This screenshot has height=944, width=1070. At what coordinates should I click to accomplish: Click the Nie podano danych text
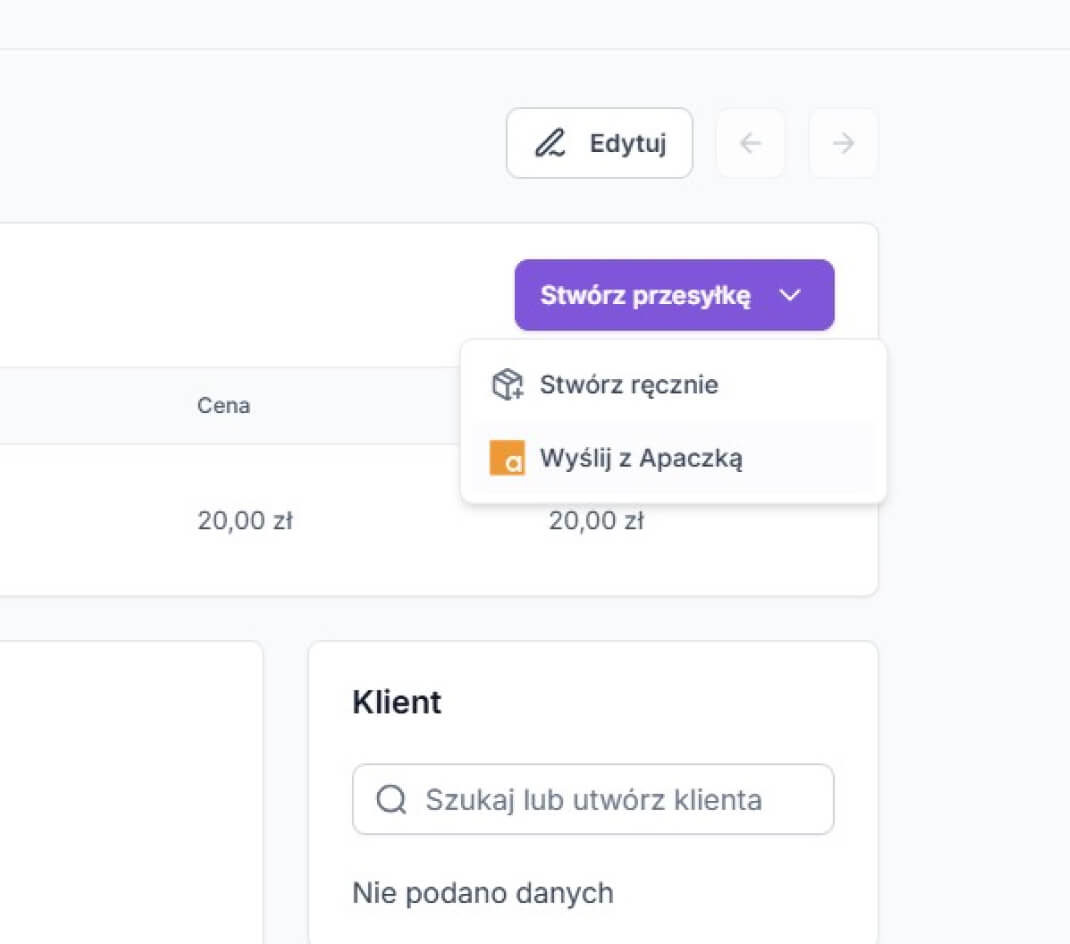[x=482, y=892]
